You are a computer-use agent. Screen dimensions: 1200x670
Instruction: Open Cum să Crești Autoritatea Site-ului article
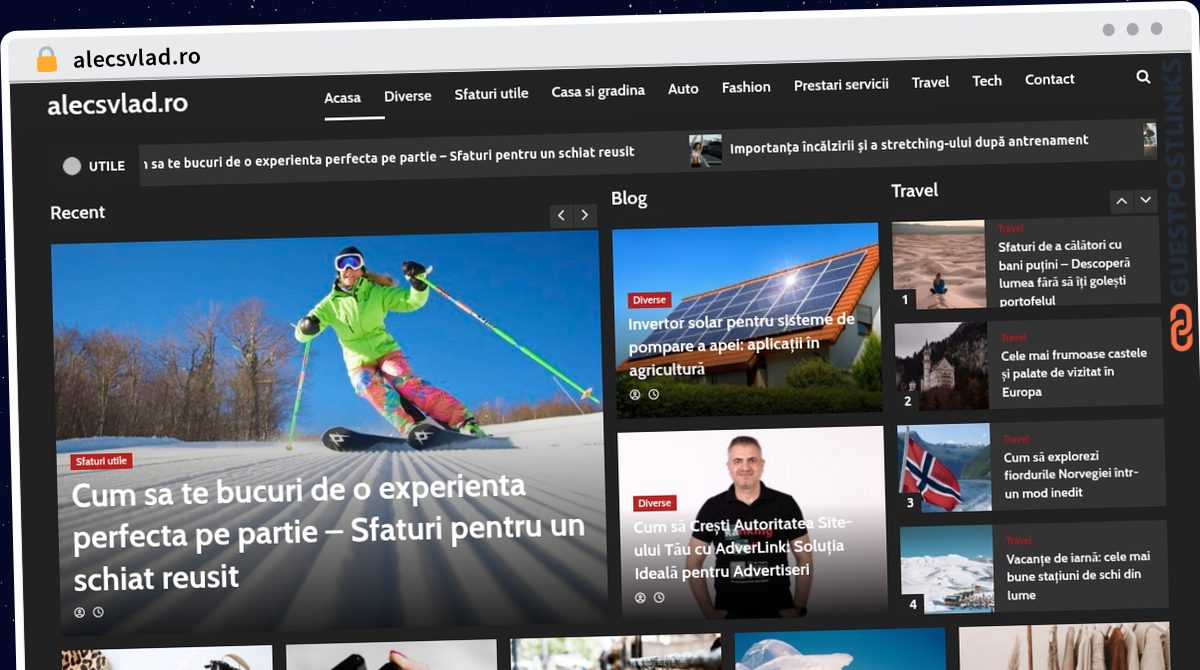coord(743,549)
